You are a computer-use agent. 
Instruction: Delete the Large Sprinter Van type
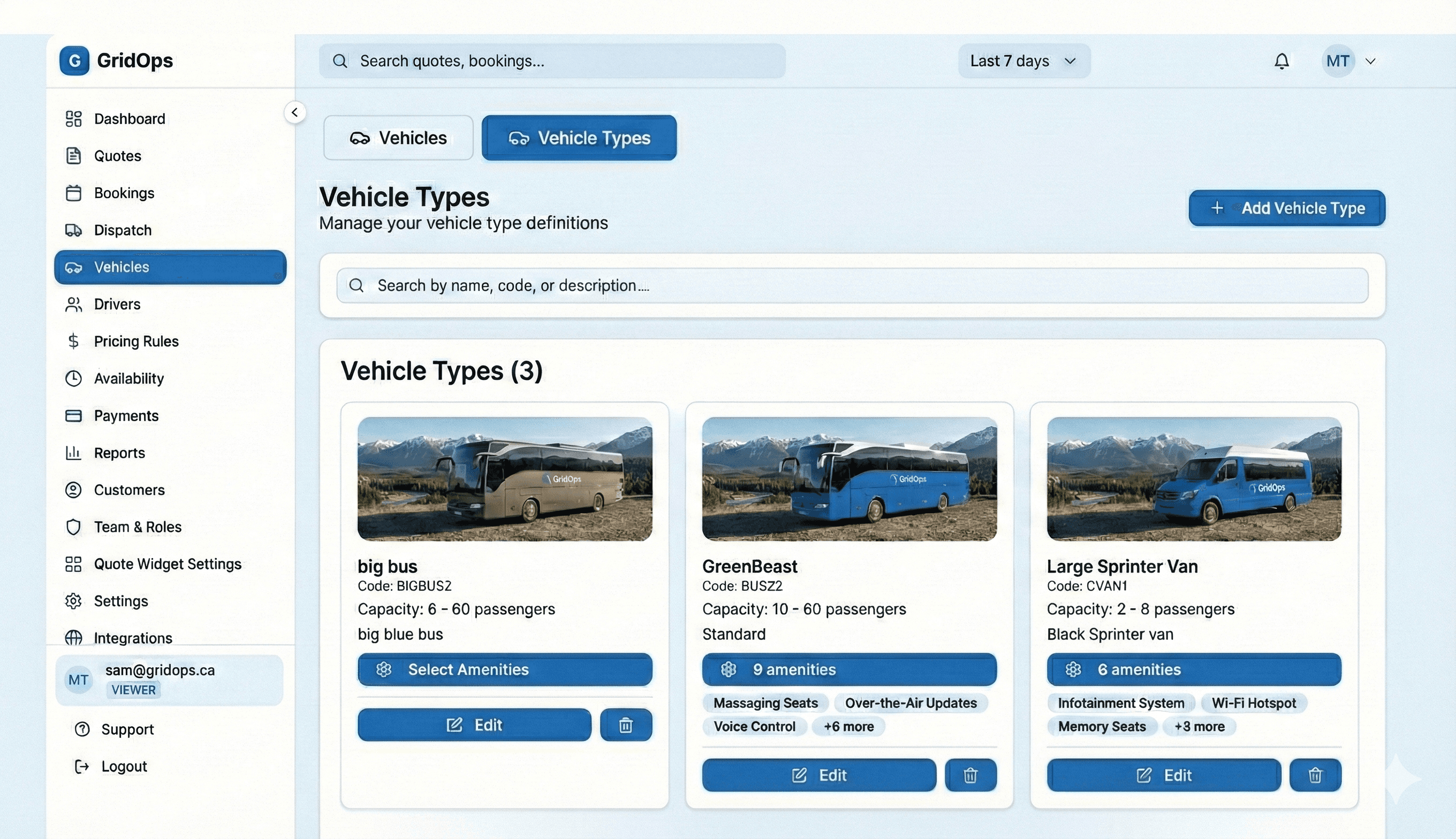coord(1315,775)
